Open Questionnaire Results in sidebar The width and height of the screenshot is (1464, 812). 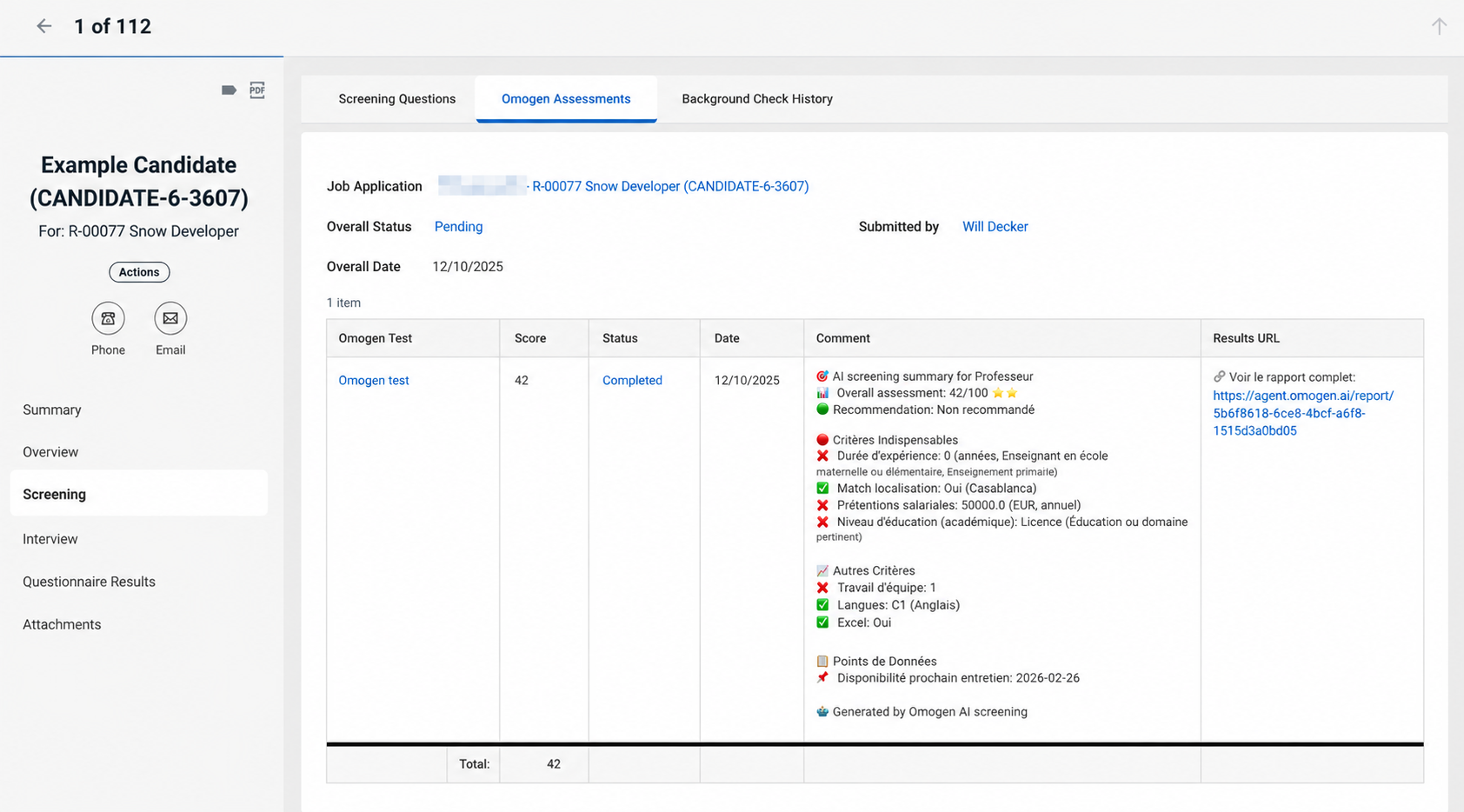tap(89, 582)
